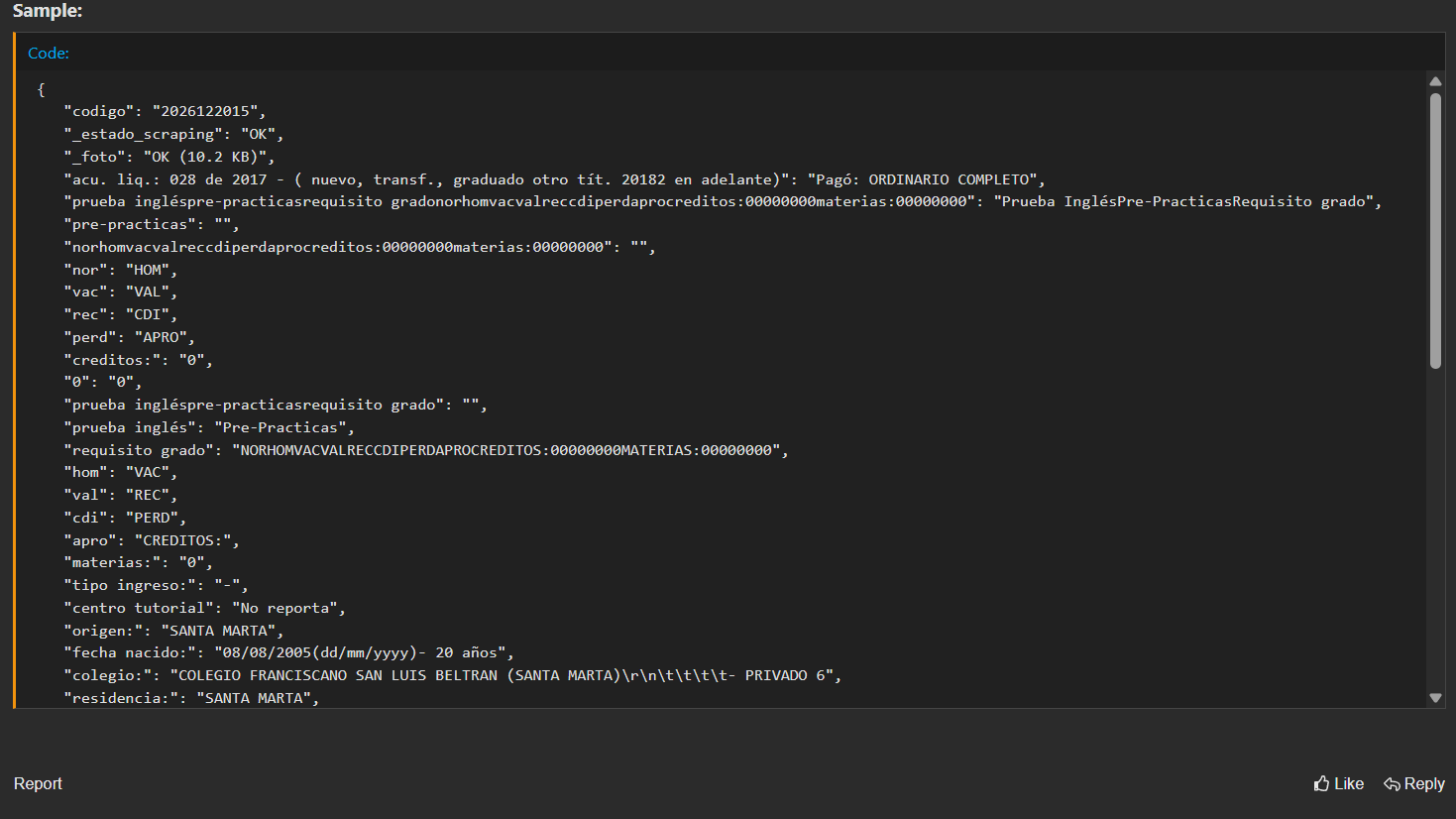Click the "creditos:": "0" line
The width and height of the screenshot is (1456, 819).
(x=138, y=360)
